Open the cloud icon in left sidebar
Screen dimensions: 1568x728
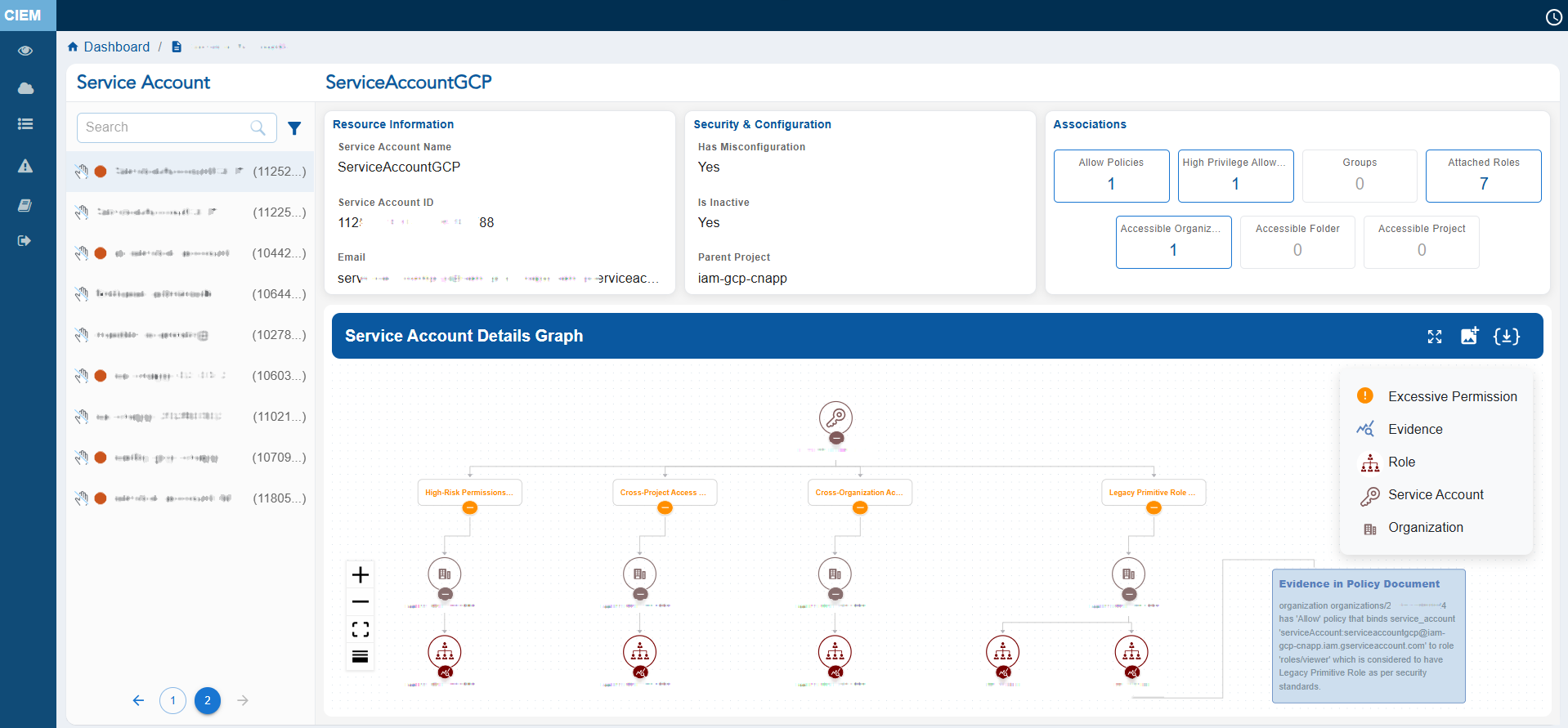[25, 88]
